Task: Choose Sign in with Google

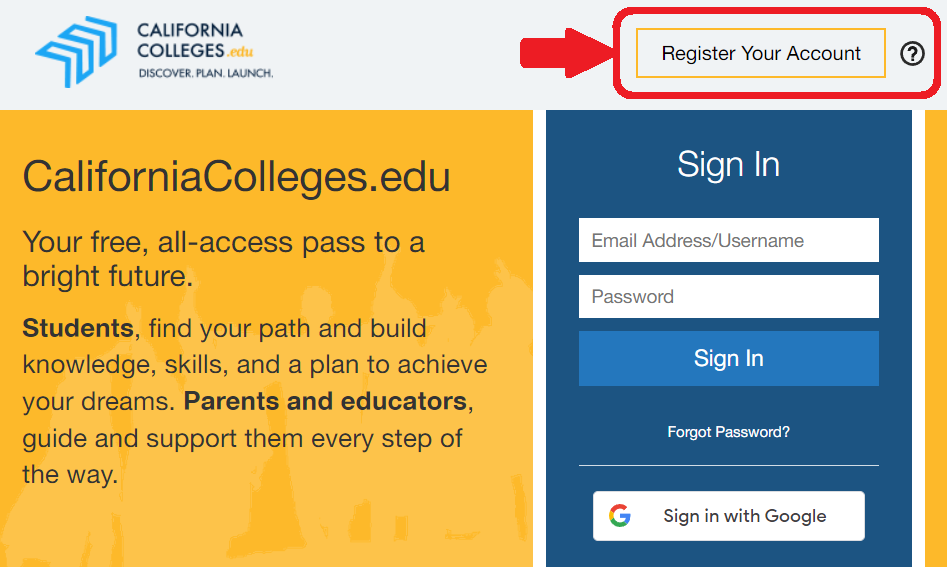Action: click(728, 516)
